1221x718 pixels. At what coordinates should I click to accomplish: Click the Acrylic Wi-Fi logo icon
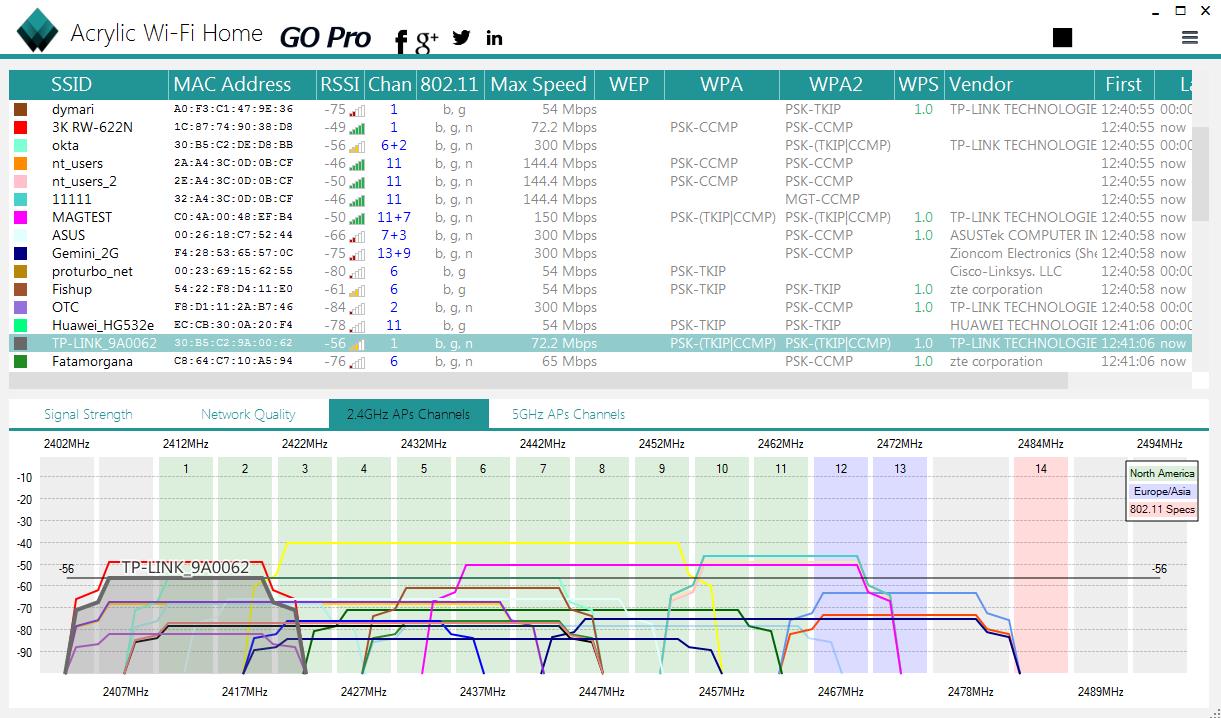[37, 30]
